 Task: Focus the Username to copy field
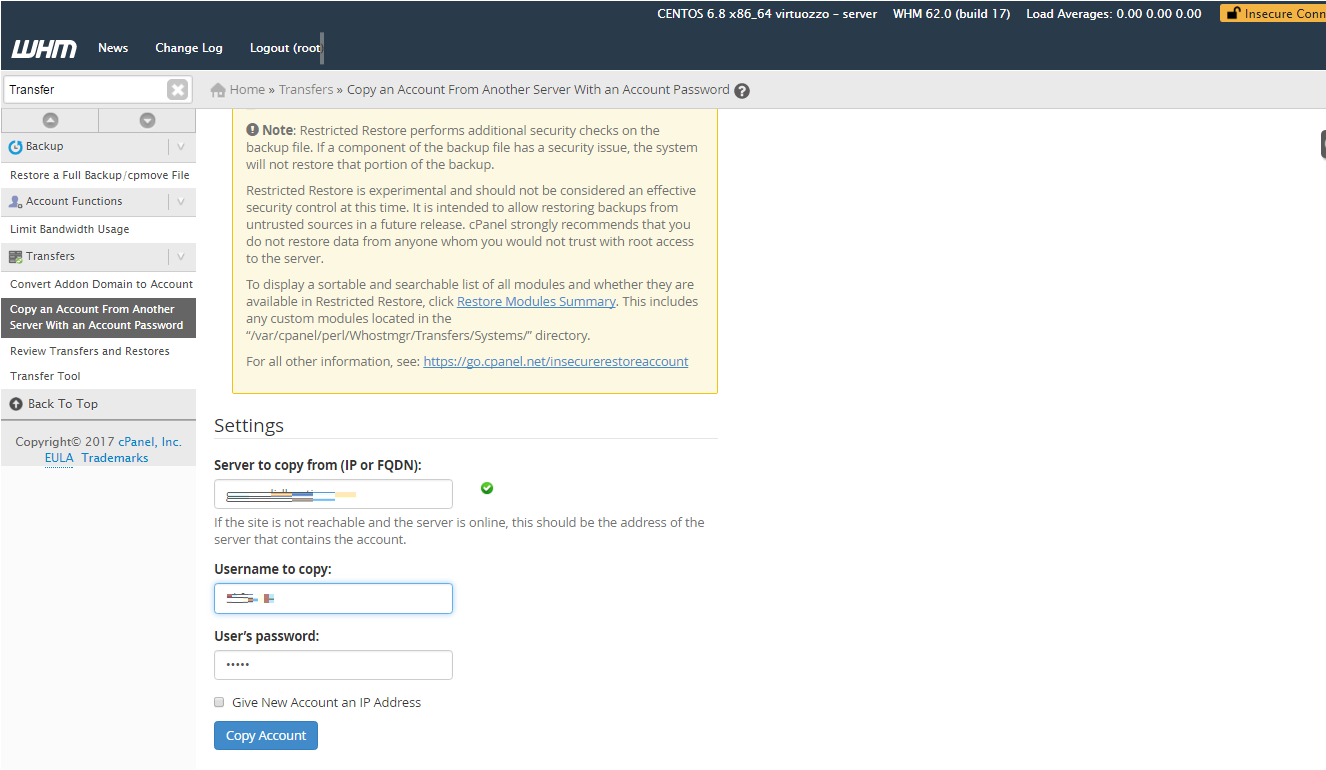[x=333, y=598]
